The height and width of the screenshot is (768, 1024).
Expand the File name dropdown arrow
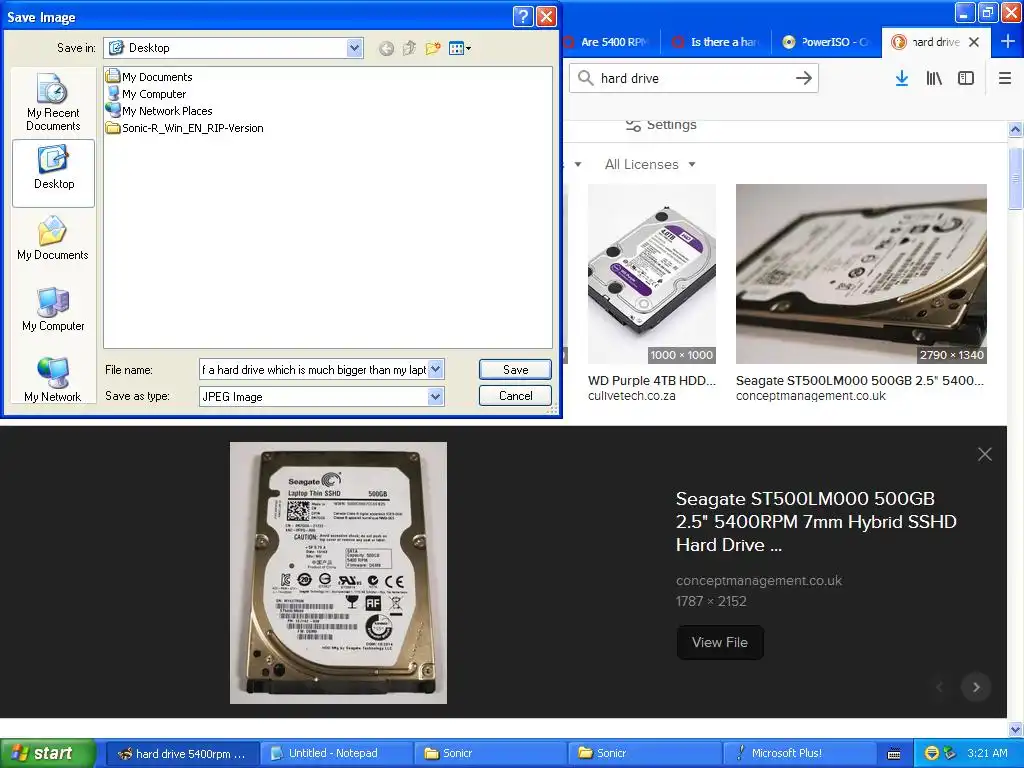(x=436, y=370)
